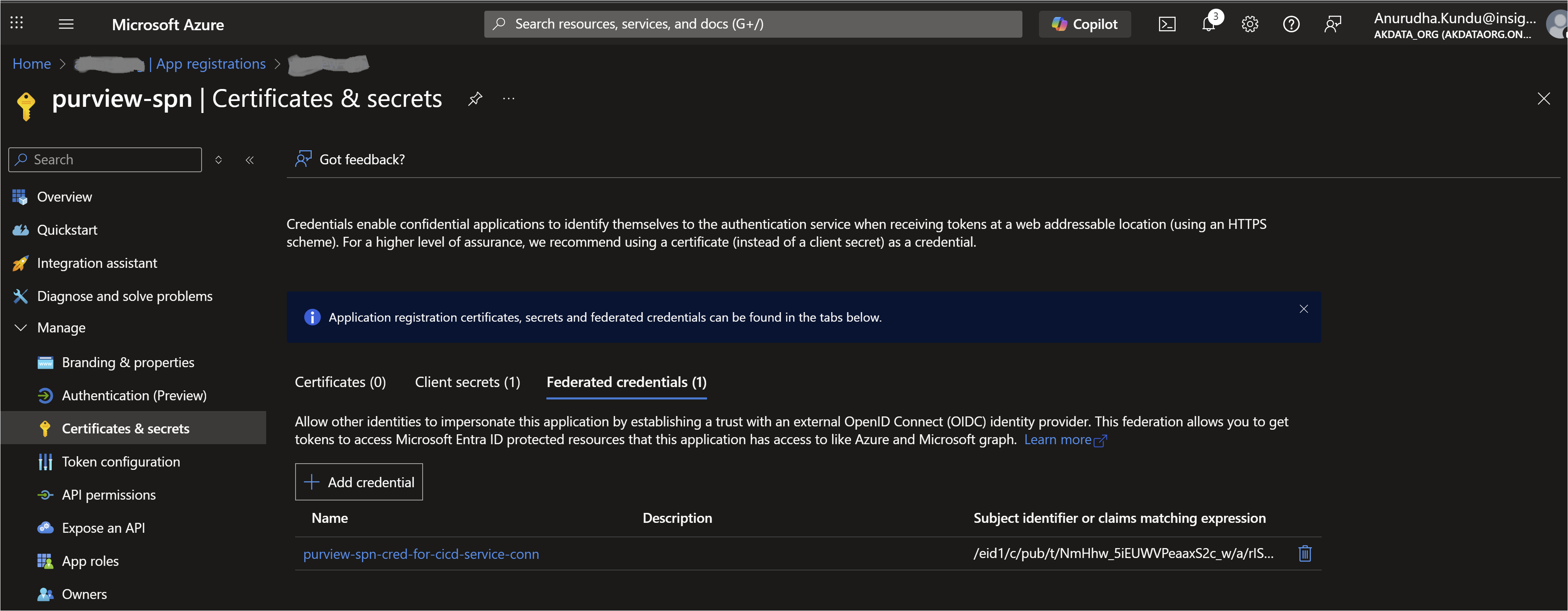Image resolution: width=1568 pixels, height=611 pixels.
Task: Toggle expand/collapse all sidebar groups
Action: click(219, 159)
